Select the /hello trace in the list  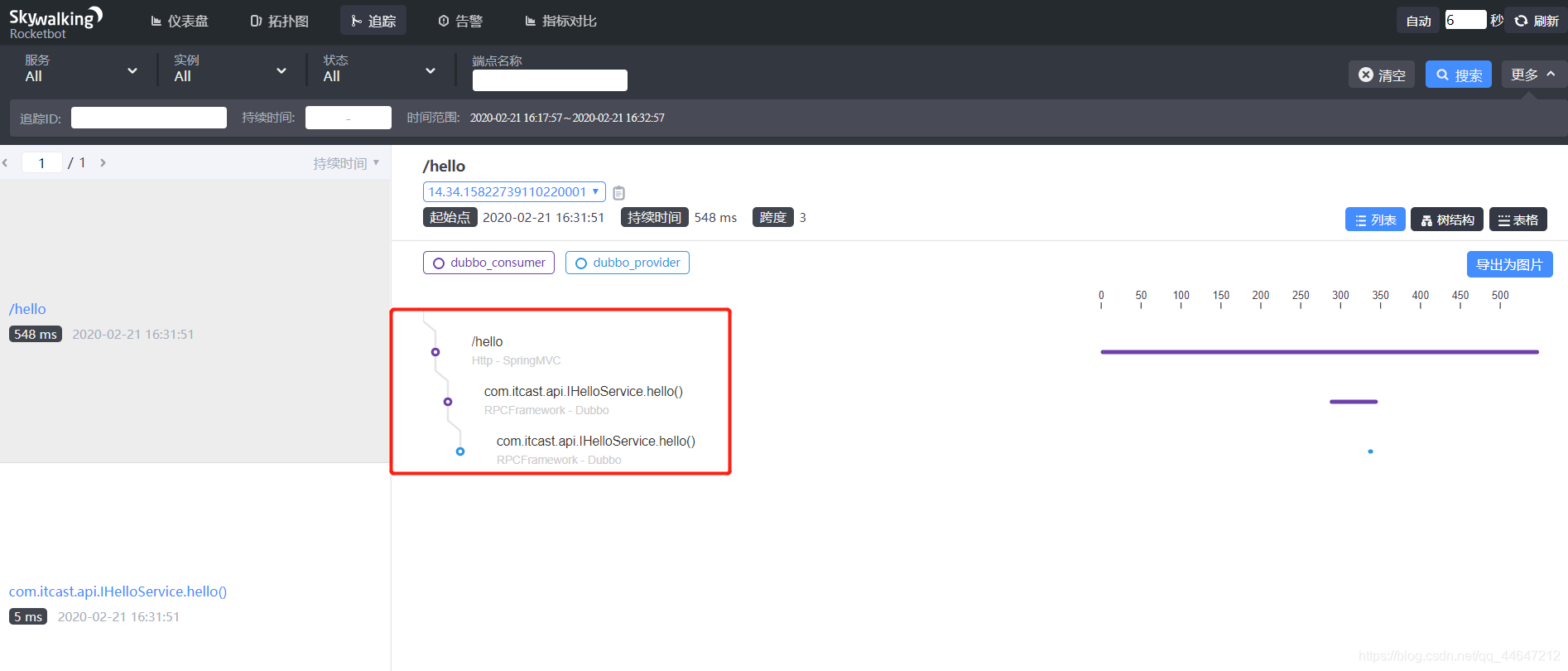coord(195,321)
